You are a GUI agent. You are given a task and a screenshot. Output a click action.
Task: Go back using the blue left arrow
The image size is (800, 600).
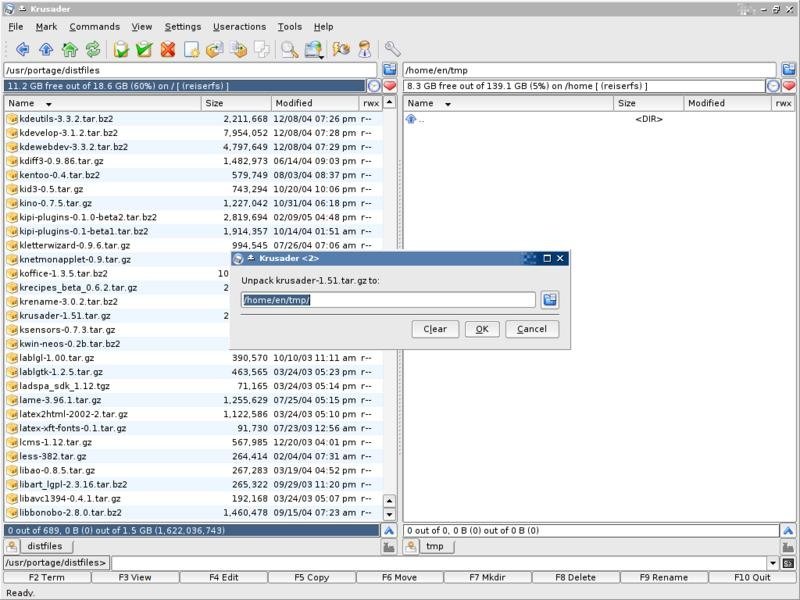[22, 49]
